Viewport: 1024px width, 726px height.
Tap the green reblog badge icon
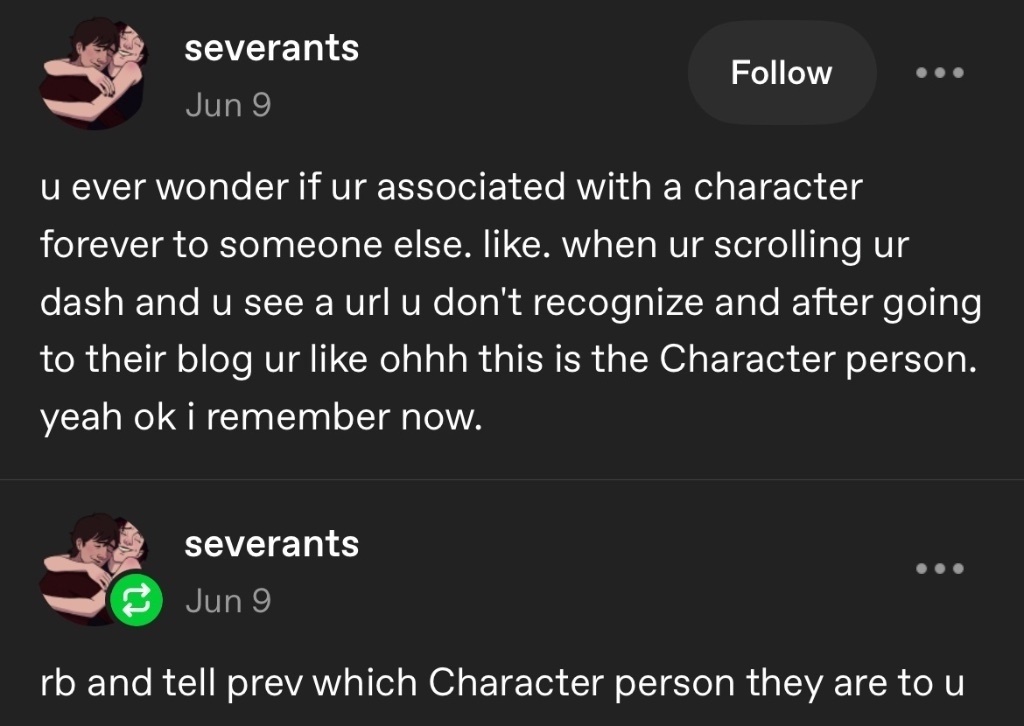135,599
